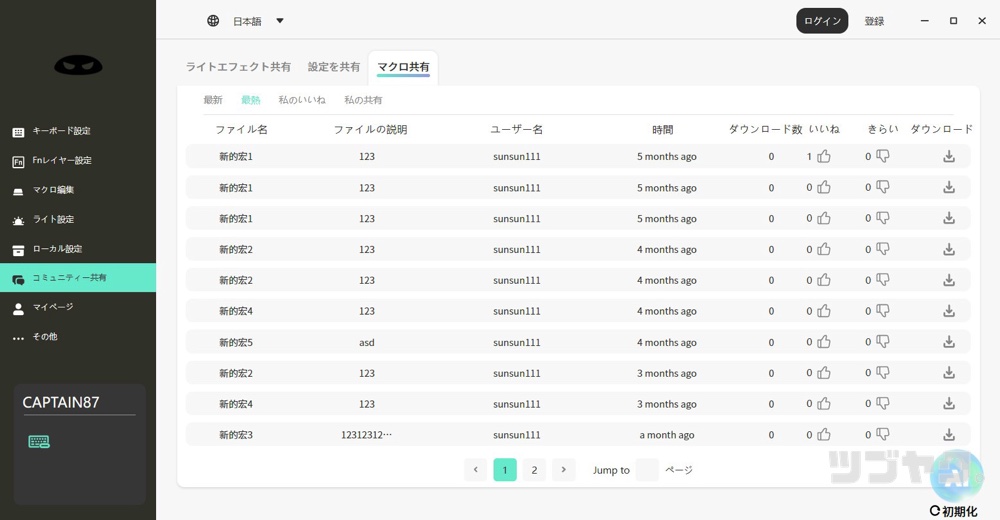Click the 登録 link
The height and width of the screenshot is (520, 1000).
(x=874, y=21)
